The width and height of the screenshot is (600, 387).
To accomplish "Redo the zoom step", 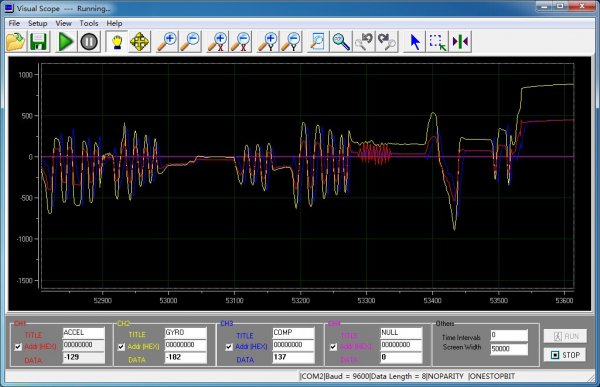I will click(387, 42).
